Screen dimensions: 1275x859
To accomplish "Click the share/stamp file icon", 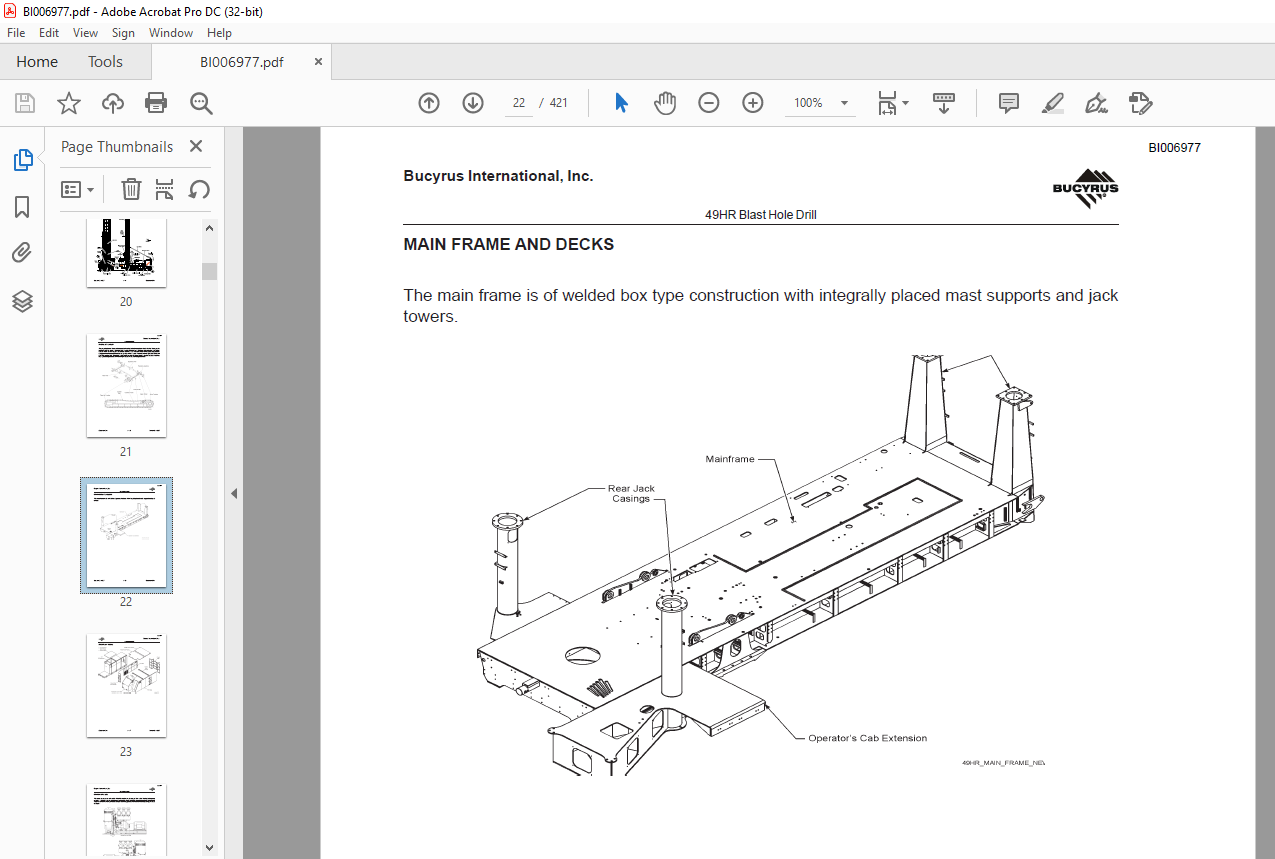I will [x=1141, y=103].
